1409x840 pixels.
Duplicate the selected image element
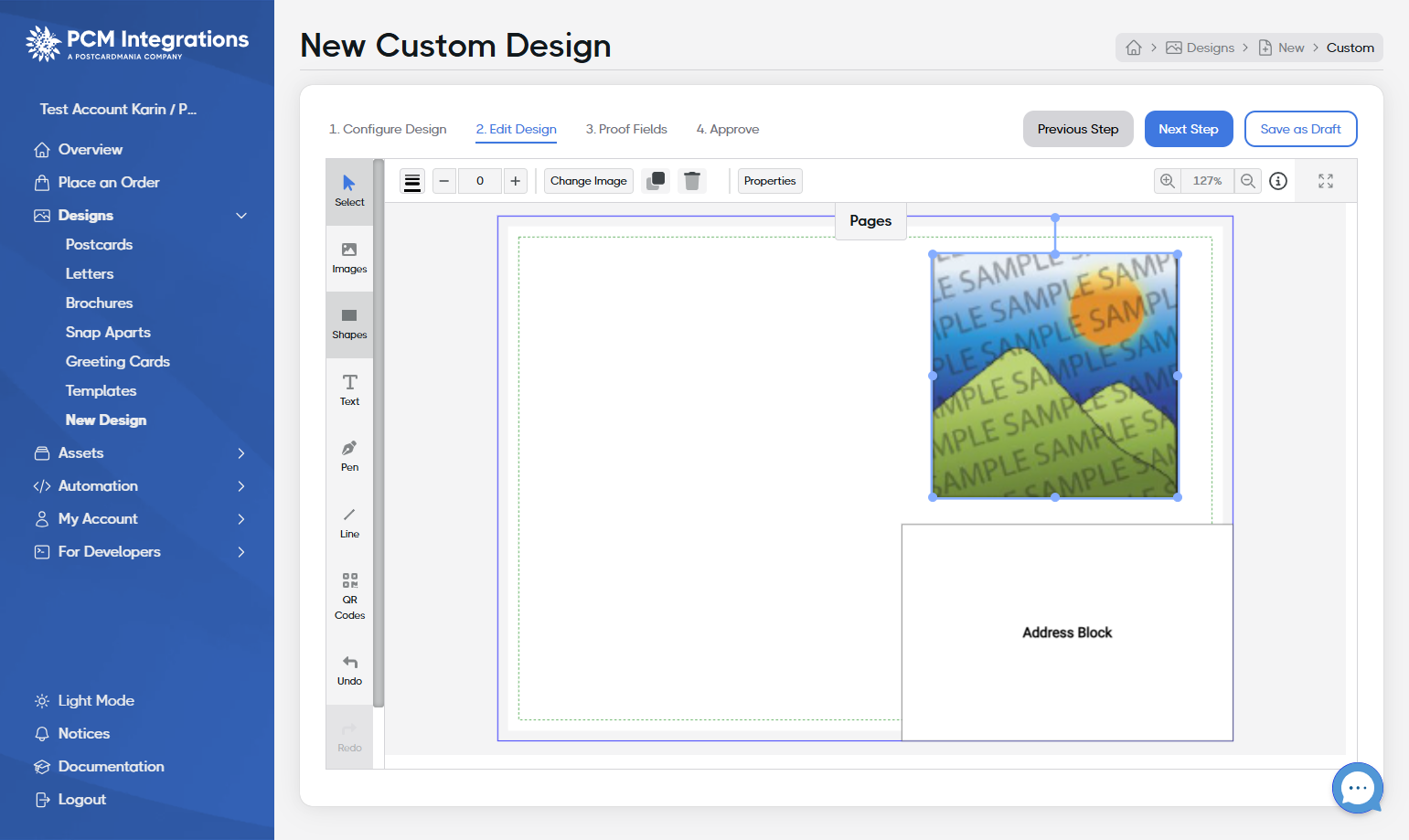[x=656, y=181]
